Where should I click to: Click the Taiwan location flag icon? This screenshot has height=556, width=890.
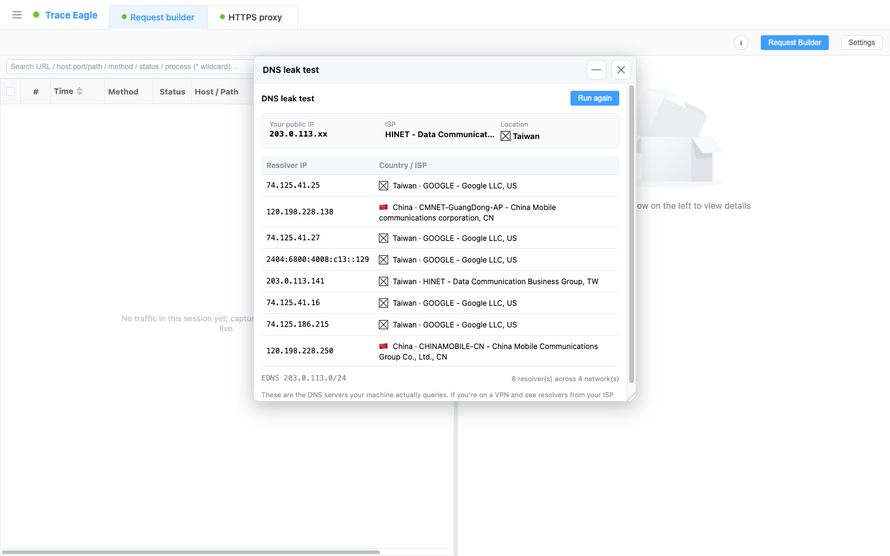pyautogui.click(x=505, y=136)
